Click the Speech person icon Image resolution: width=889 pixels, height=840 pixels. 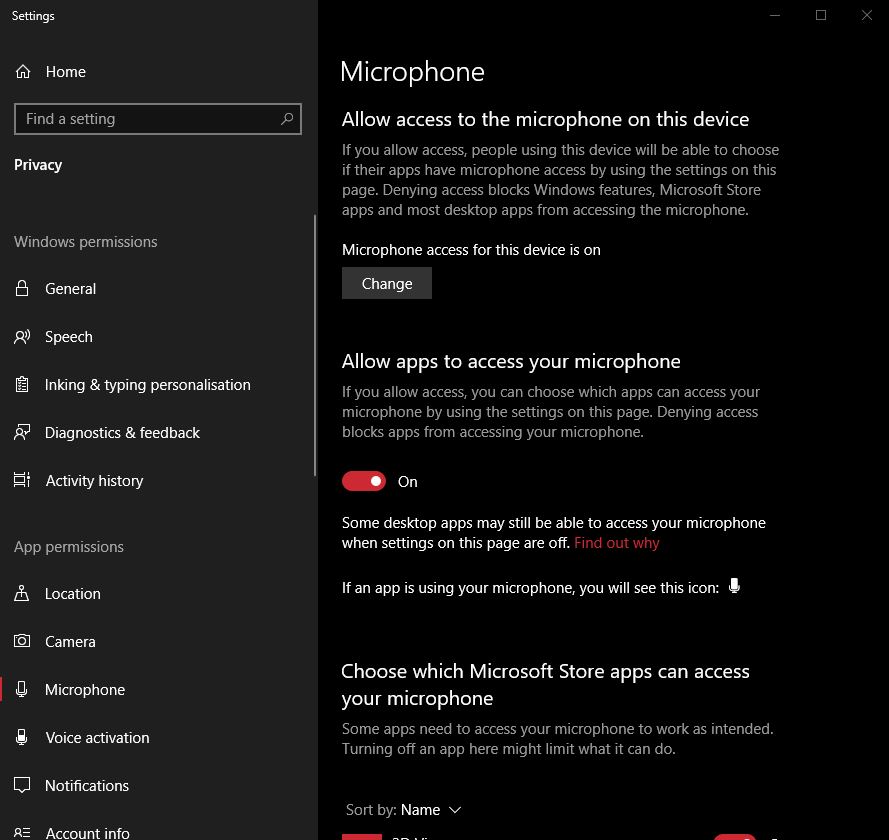pyautogui.click(x=22, y=337)
